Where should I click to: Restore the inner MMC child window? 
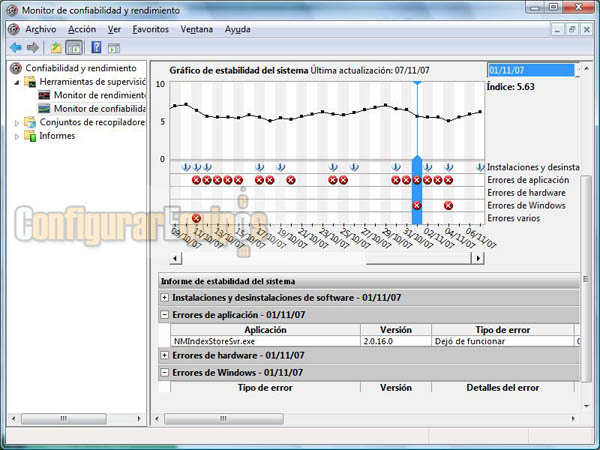[x=572, y=29]
